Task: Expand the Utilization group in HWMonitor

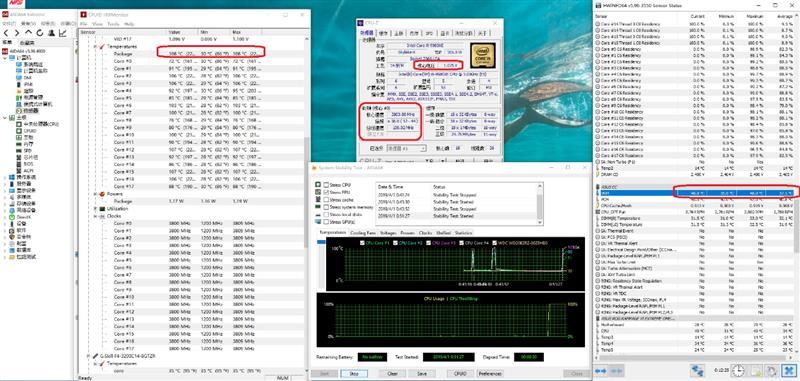Action: tap(95, 209)
